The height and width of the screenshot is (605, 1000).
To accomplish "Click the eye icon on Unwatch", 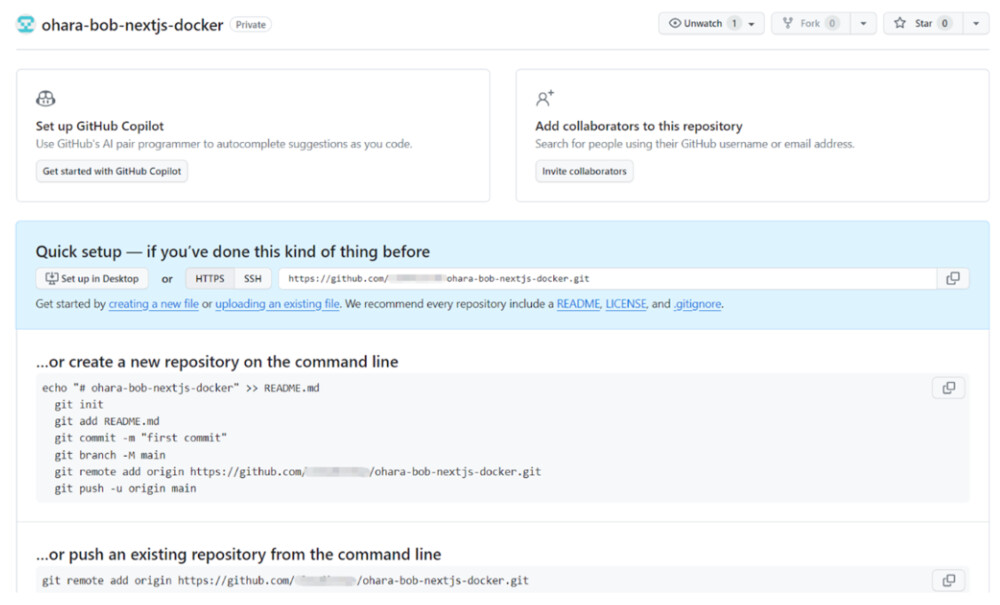I will coord(674,24).
